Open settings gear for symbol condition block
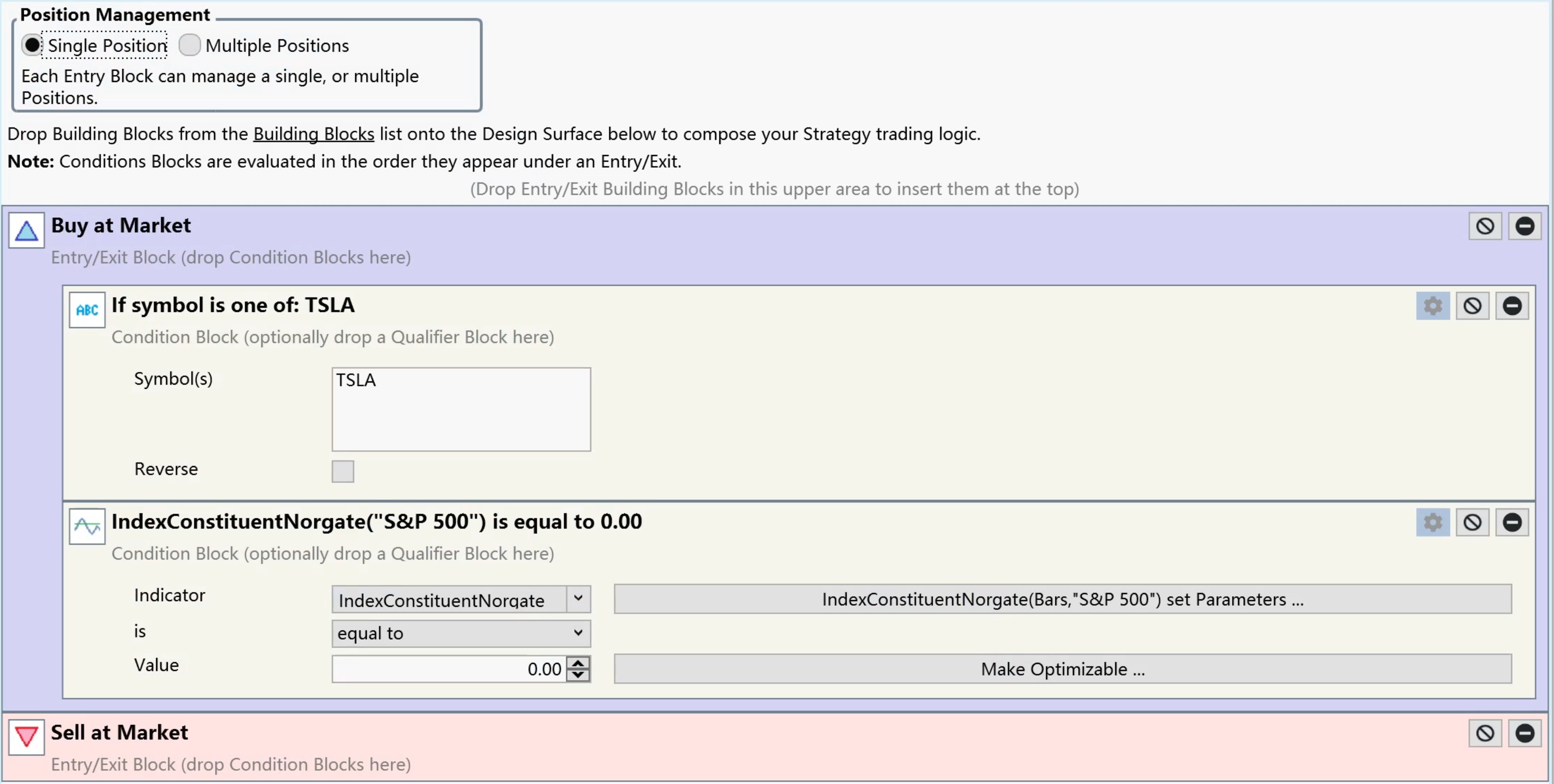1554x784 pixels. point(1433,306)
